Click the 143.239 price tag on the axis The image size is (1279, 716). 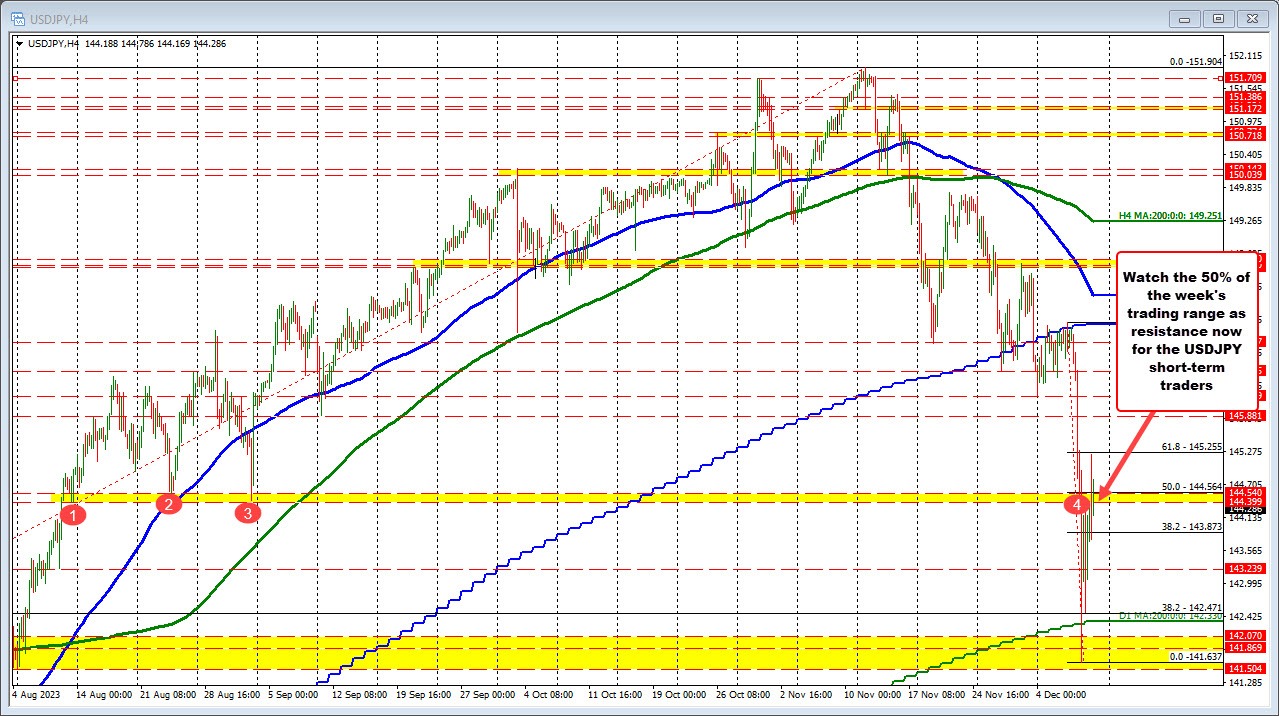point(1244,569)
